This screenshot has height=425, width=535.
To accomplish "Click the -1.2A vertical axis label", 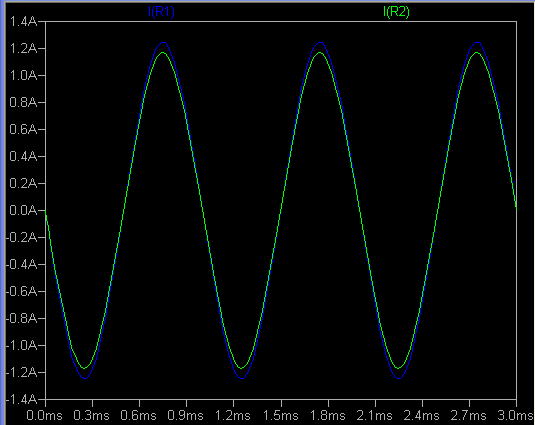I will click(22, 372).
